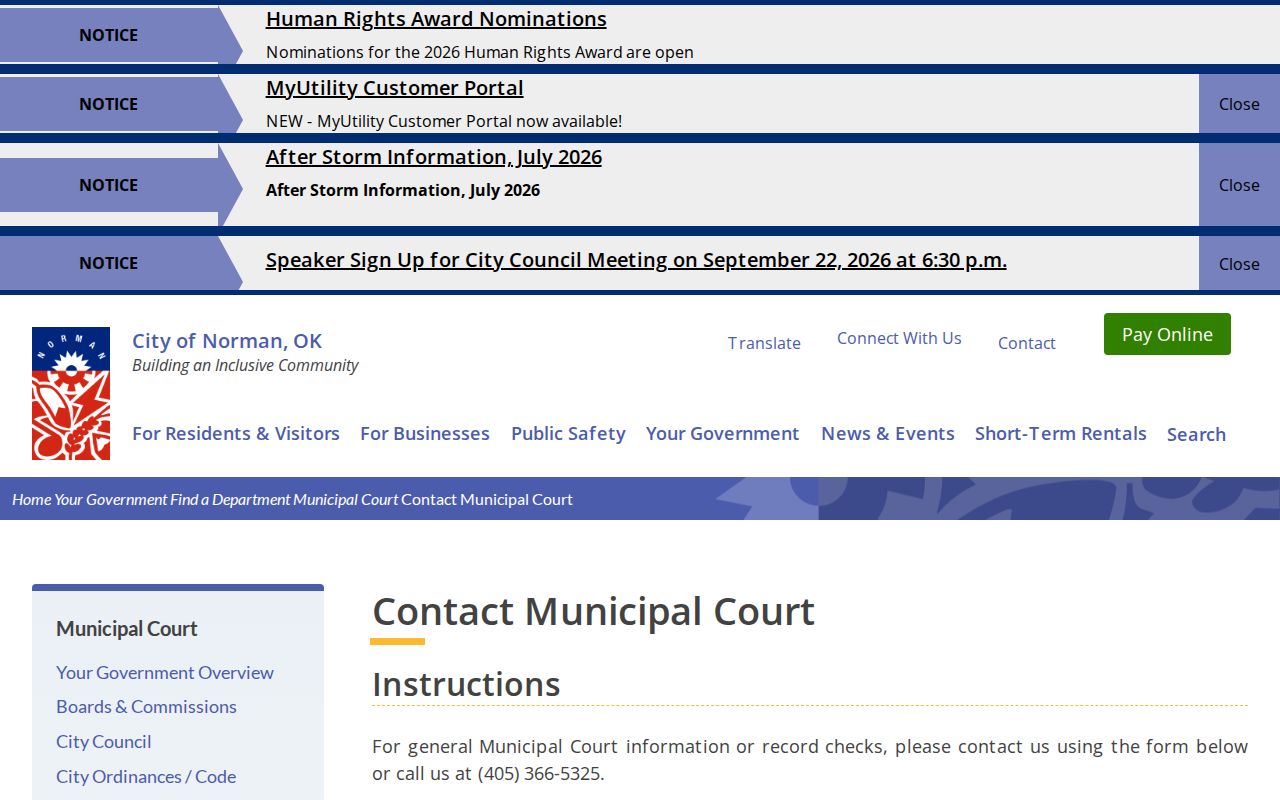This screenshot has width=1280, height=800.
Task: Open City Ordinances / Code sidebar link
Action: tap(146, 777)
